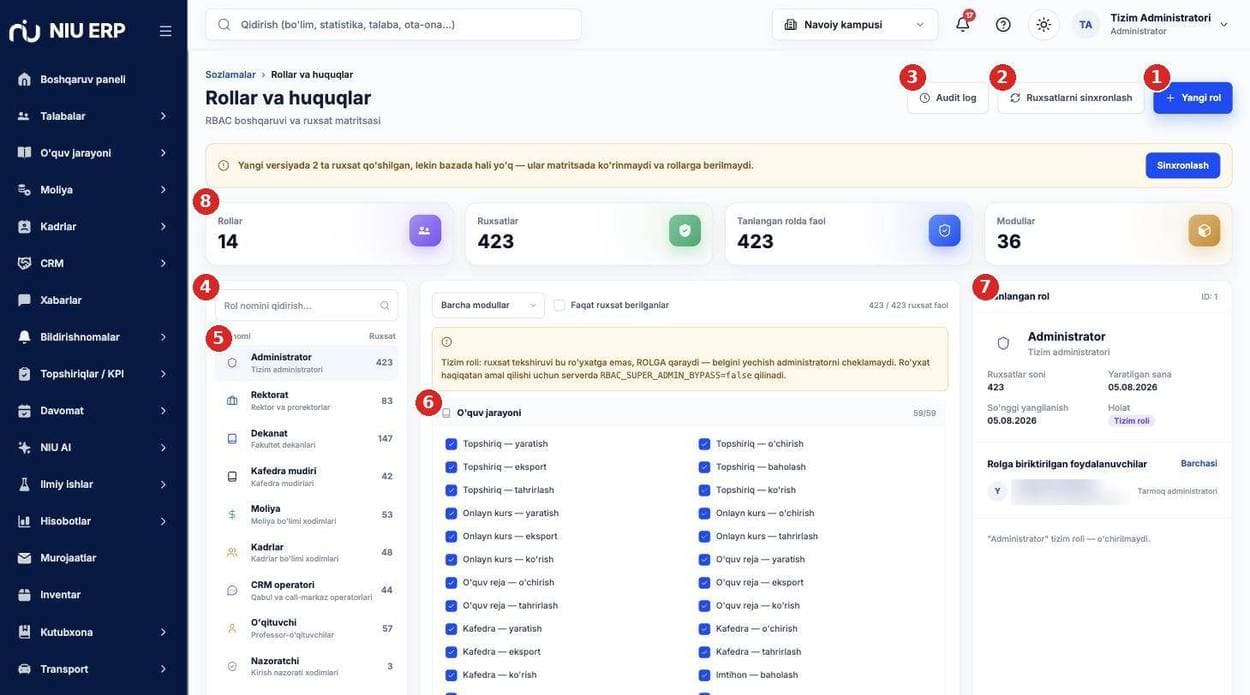Open the Barcha modullar filter dropdown
Image resolution: width=1250 pixels, height=695 pixels.
[488, 305]
